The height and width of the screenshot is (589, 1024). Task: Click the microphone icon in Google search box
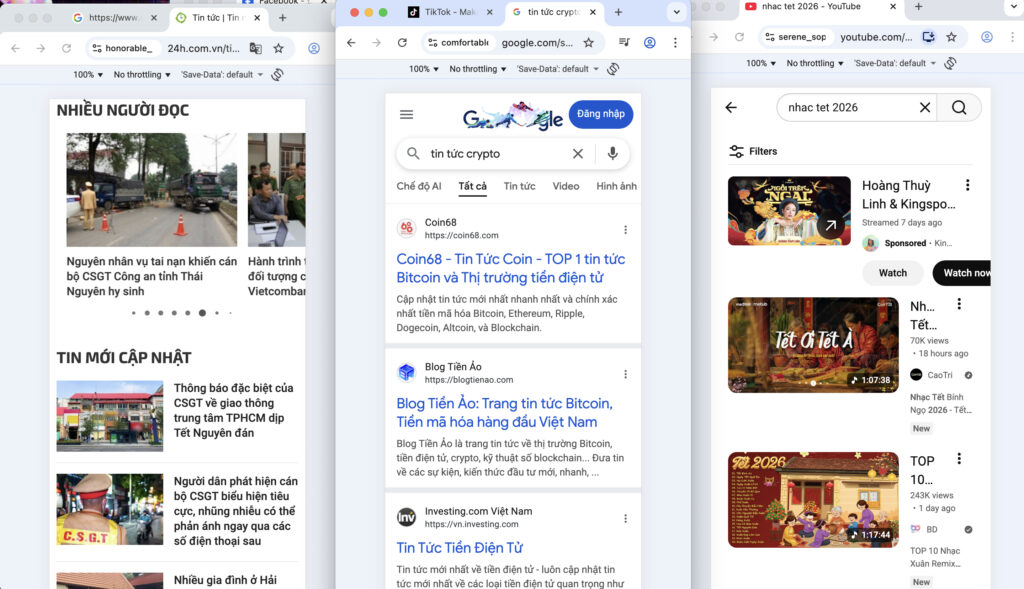tap(612, 154)
